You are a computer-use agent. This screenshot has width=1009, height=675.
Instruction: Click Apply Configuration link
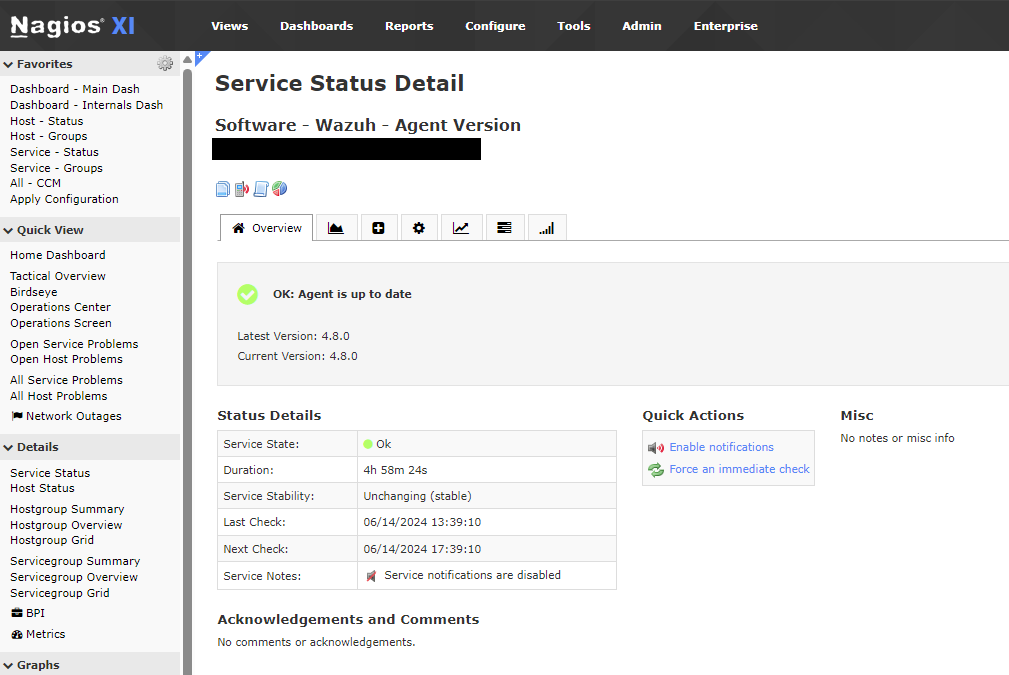(64, 199)
